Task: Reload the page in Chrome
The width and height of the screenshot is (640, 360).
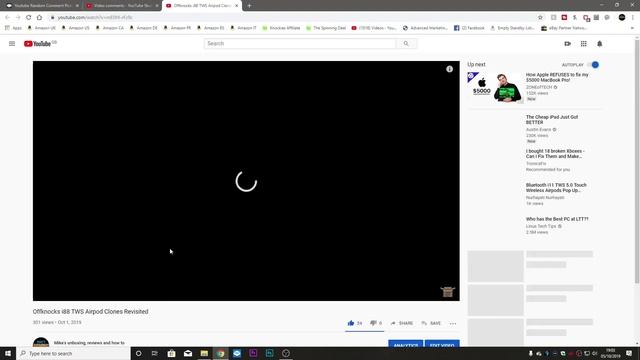Action: pos(29,18)
